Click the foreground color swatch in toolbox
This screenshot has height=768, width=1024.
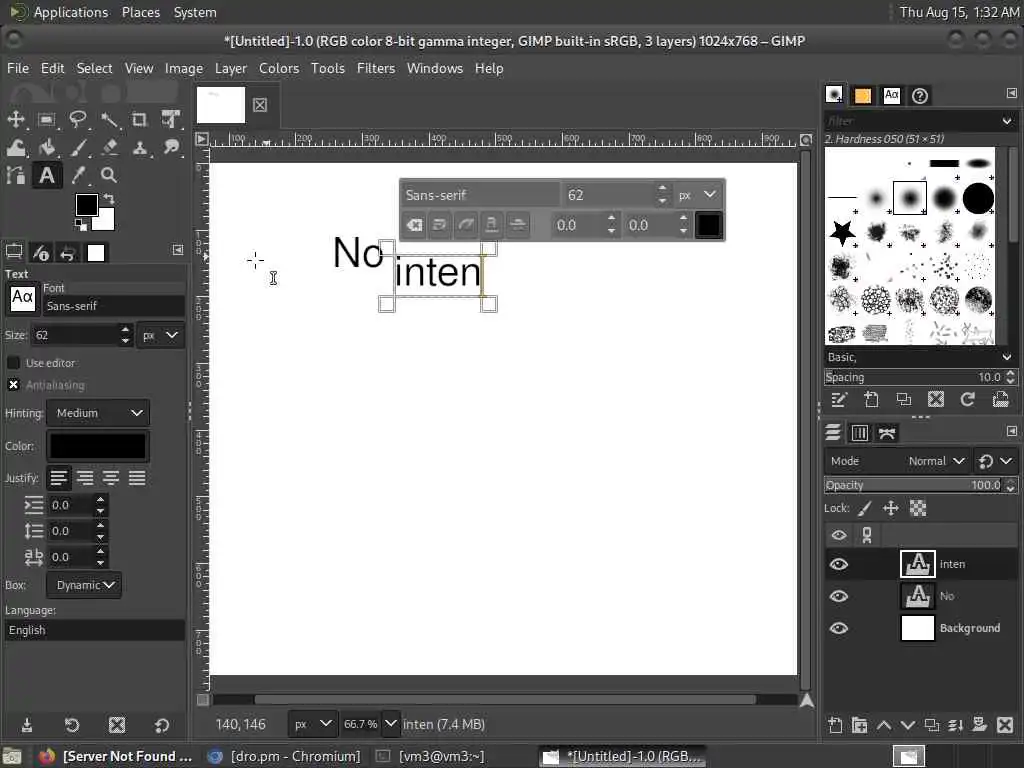[x=86, y=204]
